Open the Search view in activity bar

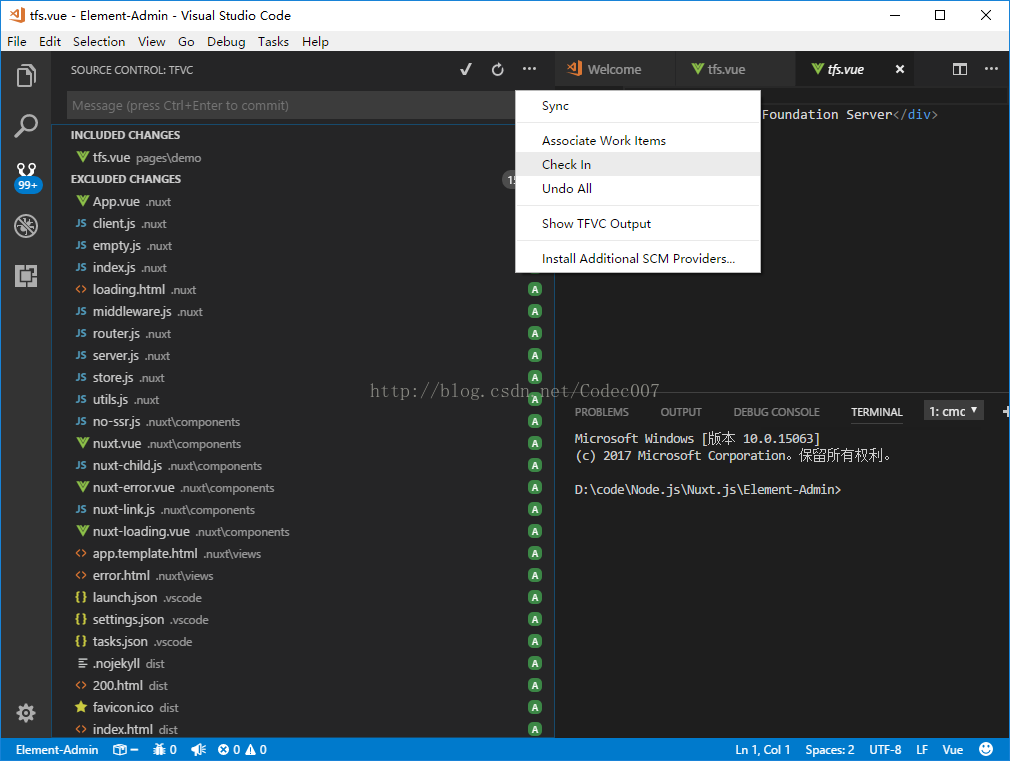(26, 126)
